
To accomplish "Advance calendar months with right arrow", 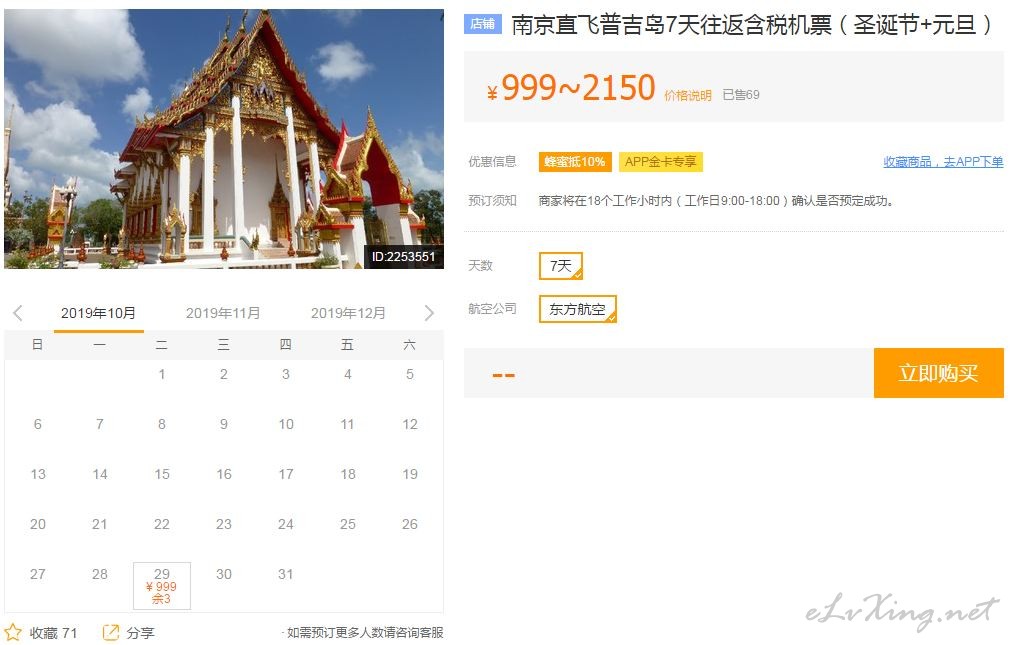I will pyautogui.click(x=429, y=313).
